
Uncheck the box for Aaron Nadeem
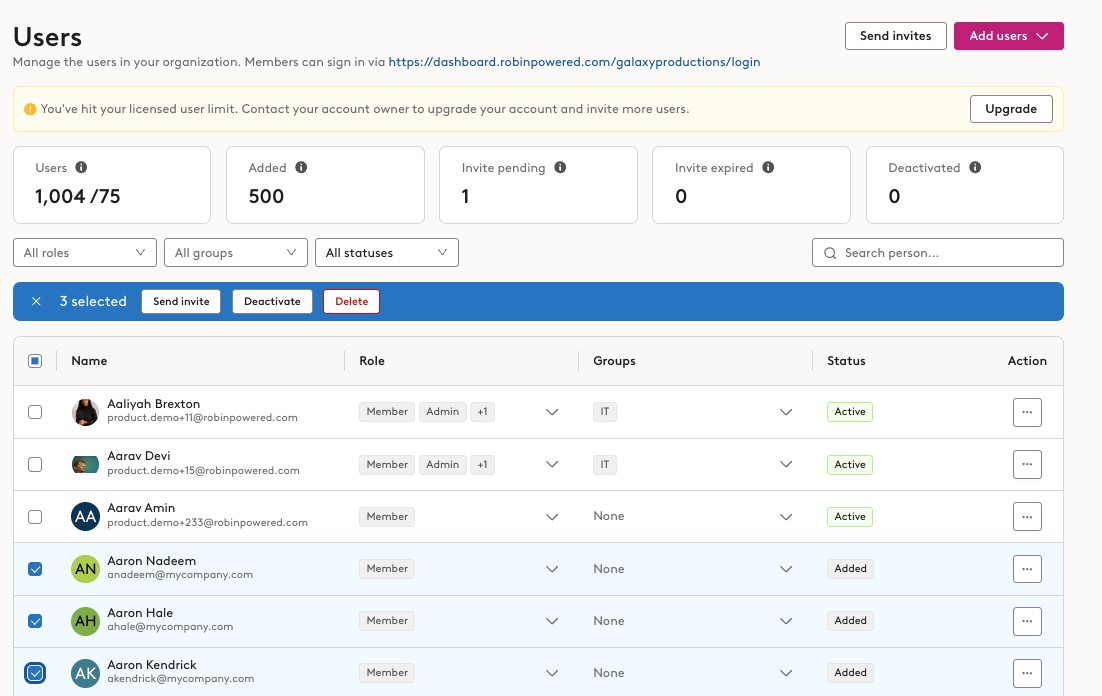pyautogui.click(x=35, y=569)
